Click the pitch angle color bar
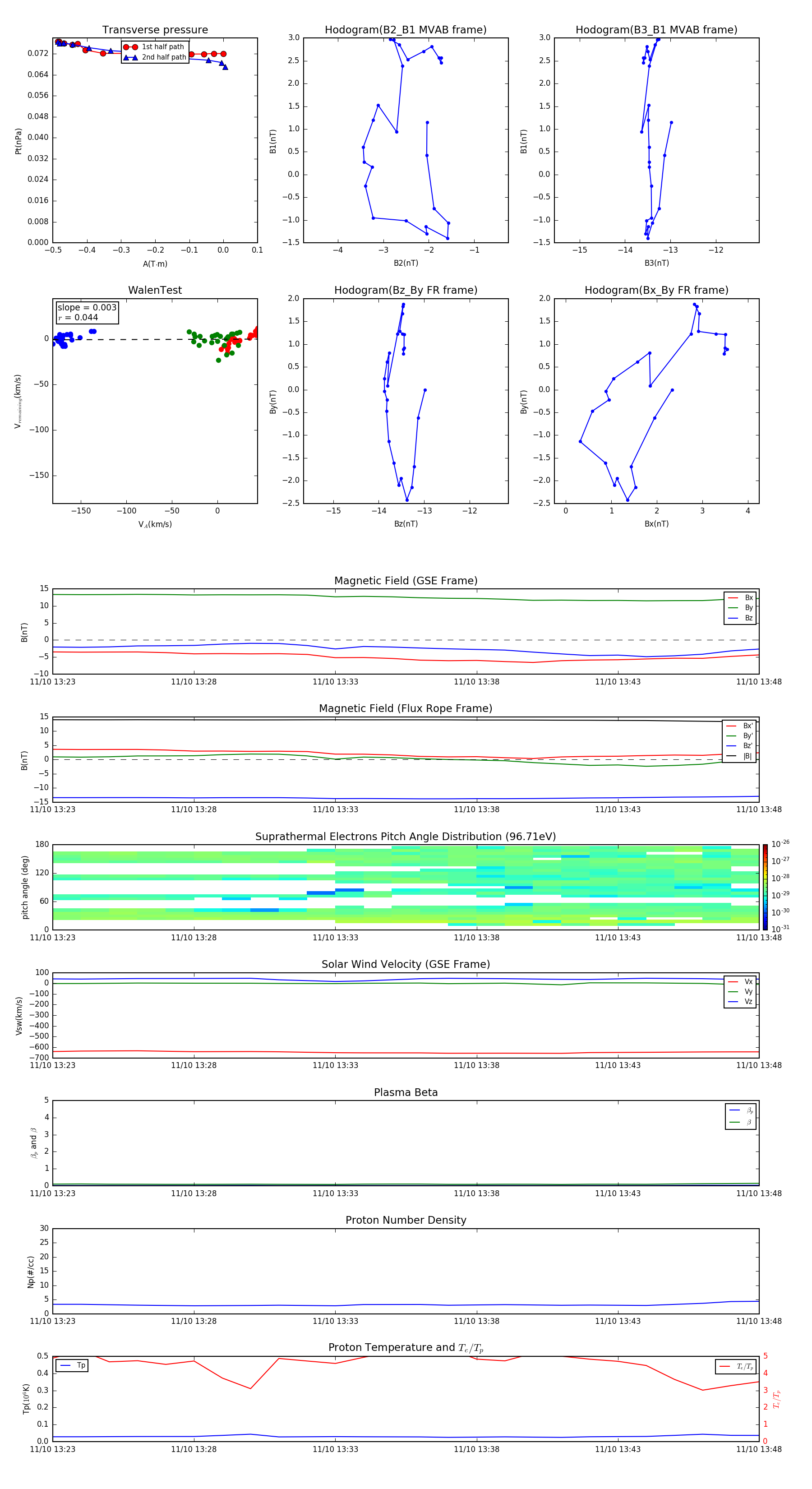The height and width of the screenshot is (1489, 812). 765,887
